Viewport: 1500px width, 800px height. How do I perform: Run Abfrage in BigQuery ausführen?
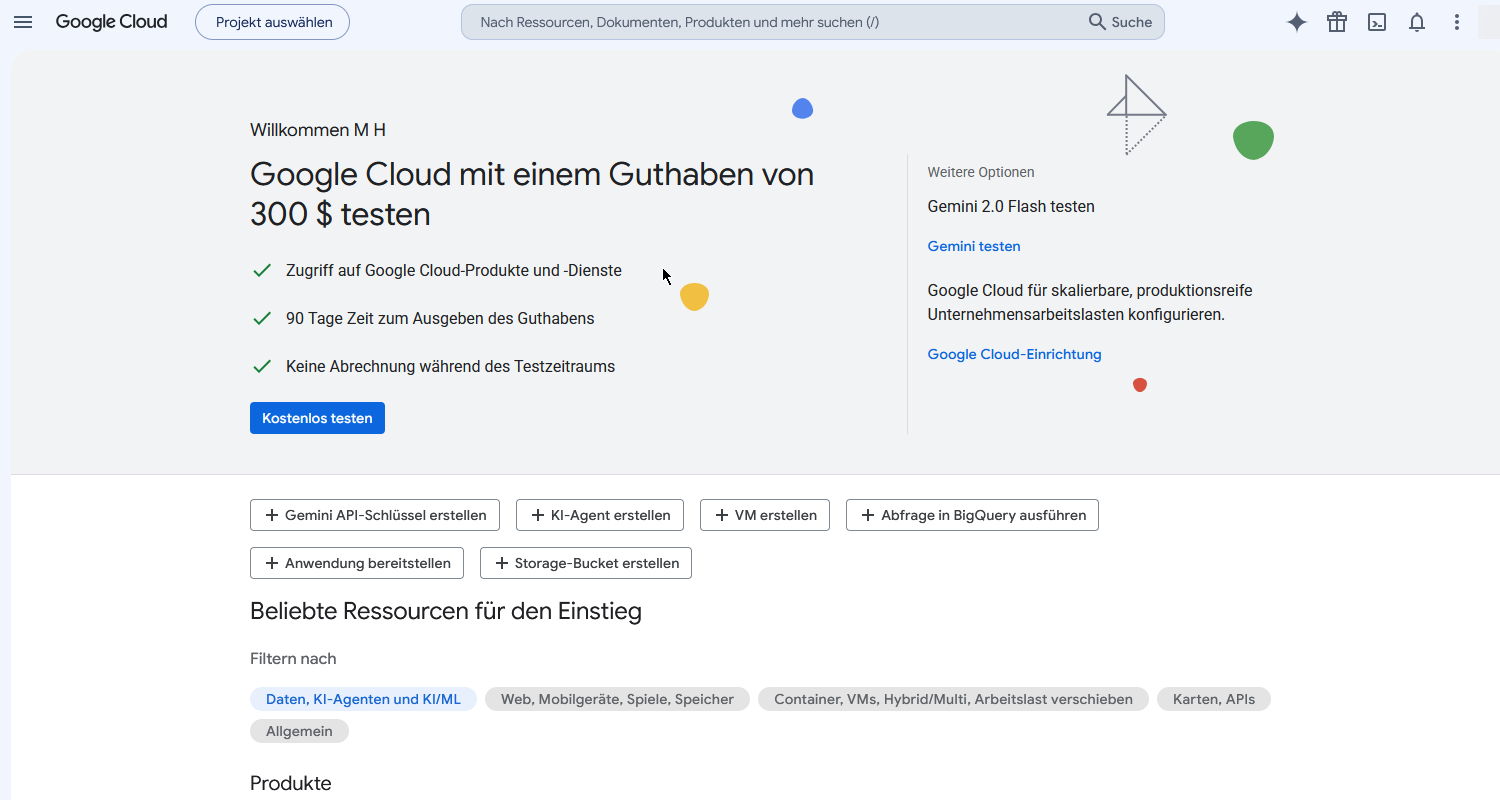(x=972, y=515)
